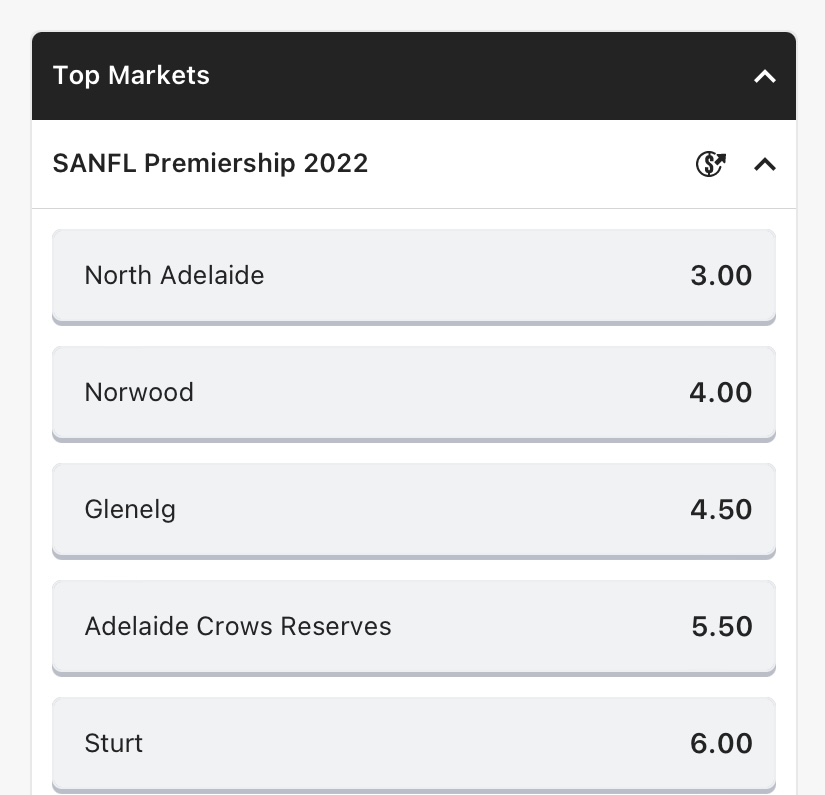Image resolution: width=825 pixels, height=795 pixels.
Task: Click the 3.00 odds value
Action: (x=721, y=276)
